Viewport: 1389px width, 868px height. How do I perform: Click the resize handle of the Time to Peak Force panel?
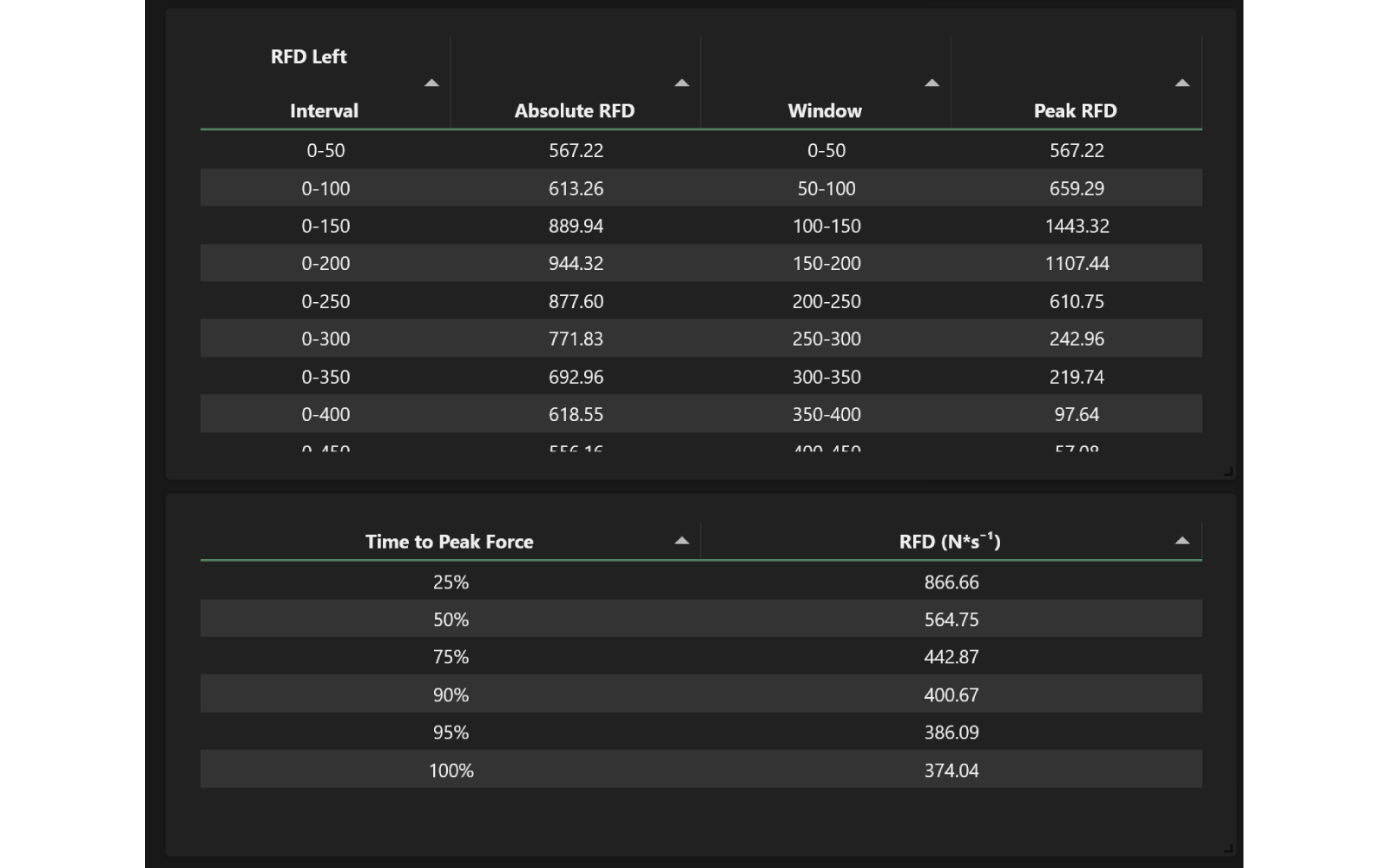[1228, 848]
